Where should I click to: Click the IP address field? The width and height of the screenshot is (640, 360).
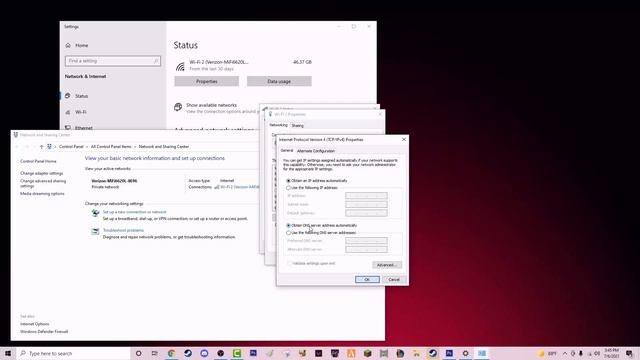pyautogui.click(x=366, y=196)
